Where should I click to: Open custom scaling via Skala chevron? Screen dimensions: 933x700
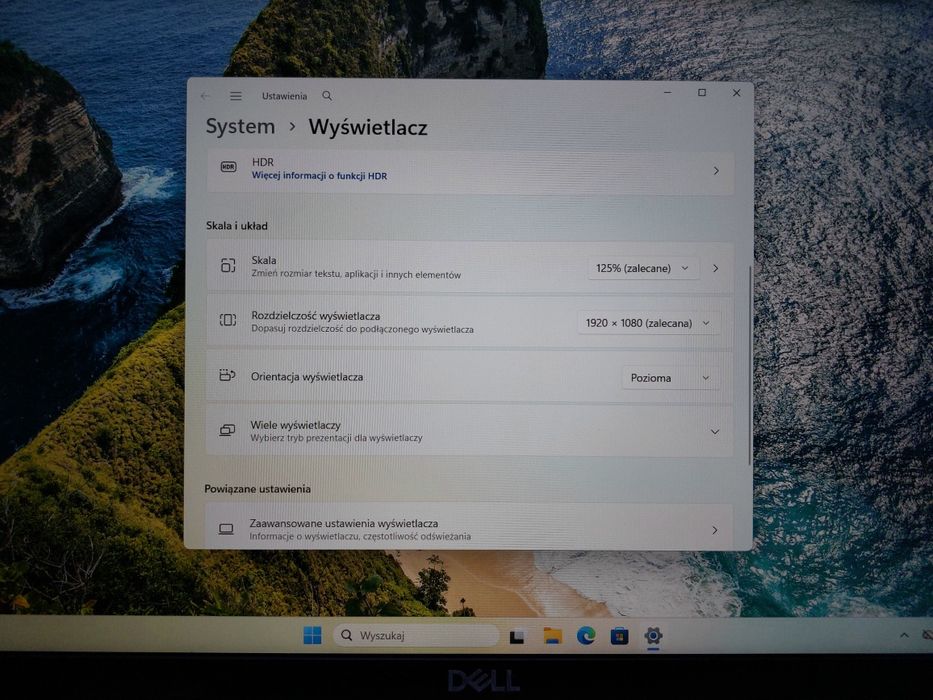(715, 268)
